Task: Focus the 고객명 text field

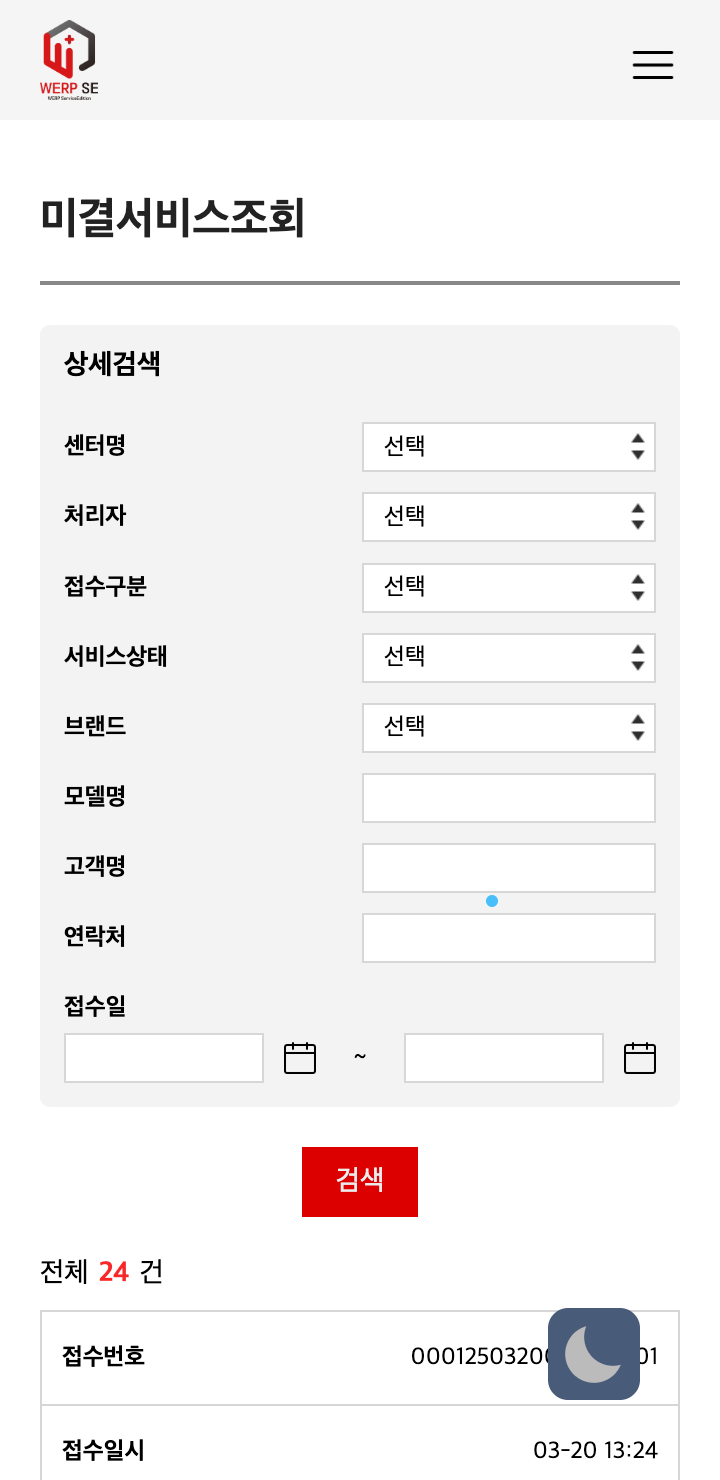Action: point(508,867)
